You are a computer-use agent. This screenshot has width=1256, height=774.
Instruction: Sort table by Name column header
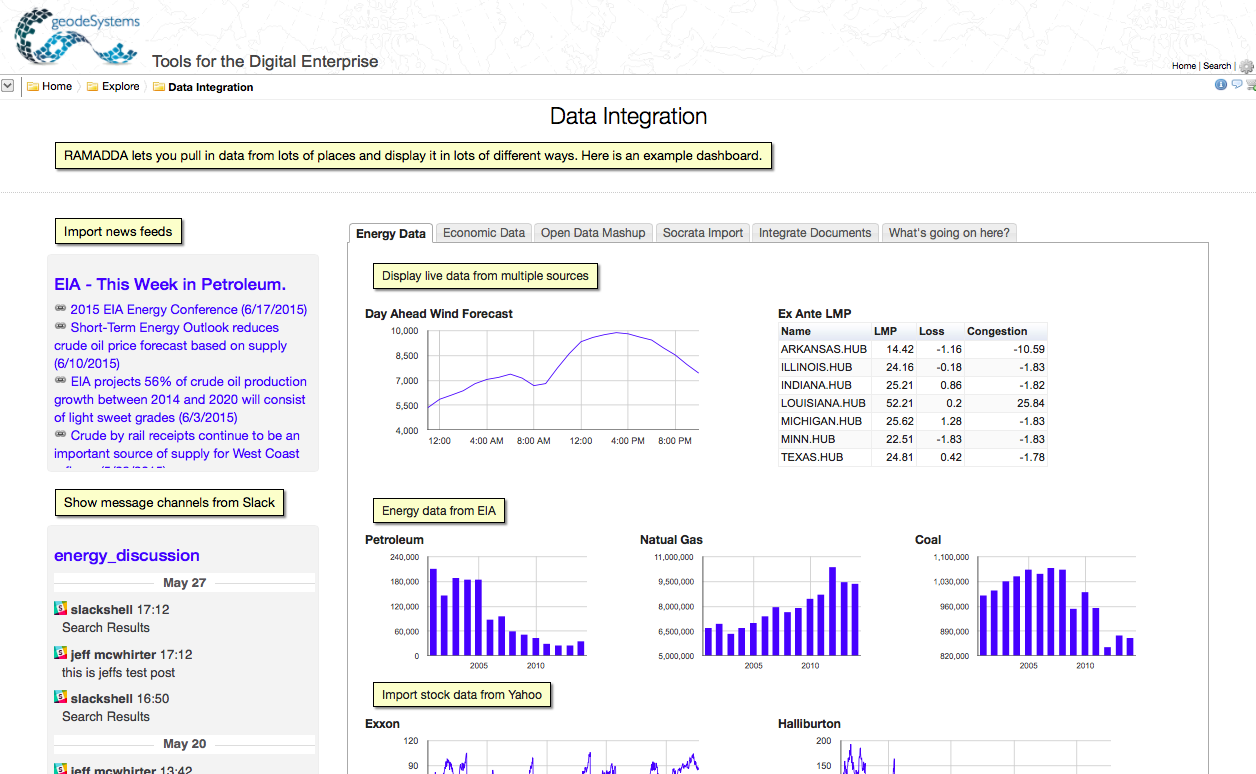coord(825,331)
